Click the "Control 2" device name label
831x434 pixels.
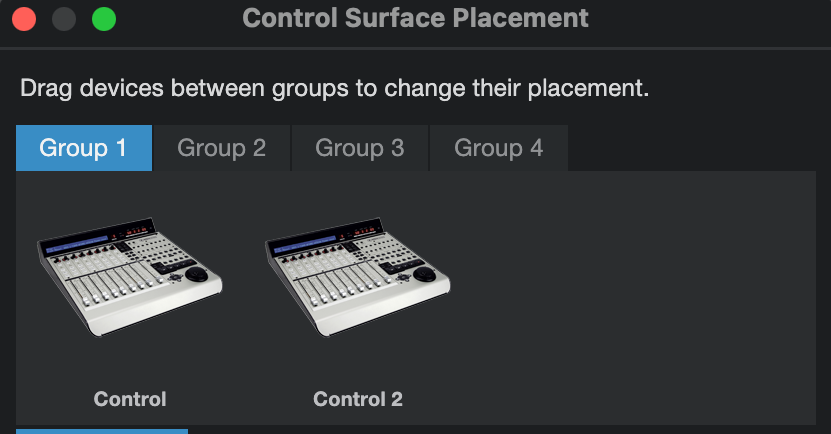pyautogui.click(x=358, y=399)
